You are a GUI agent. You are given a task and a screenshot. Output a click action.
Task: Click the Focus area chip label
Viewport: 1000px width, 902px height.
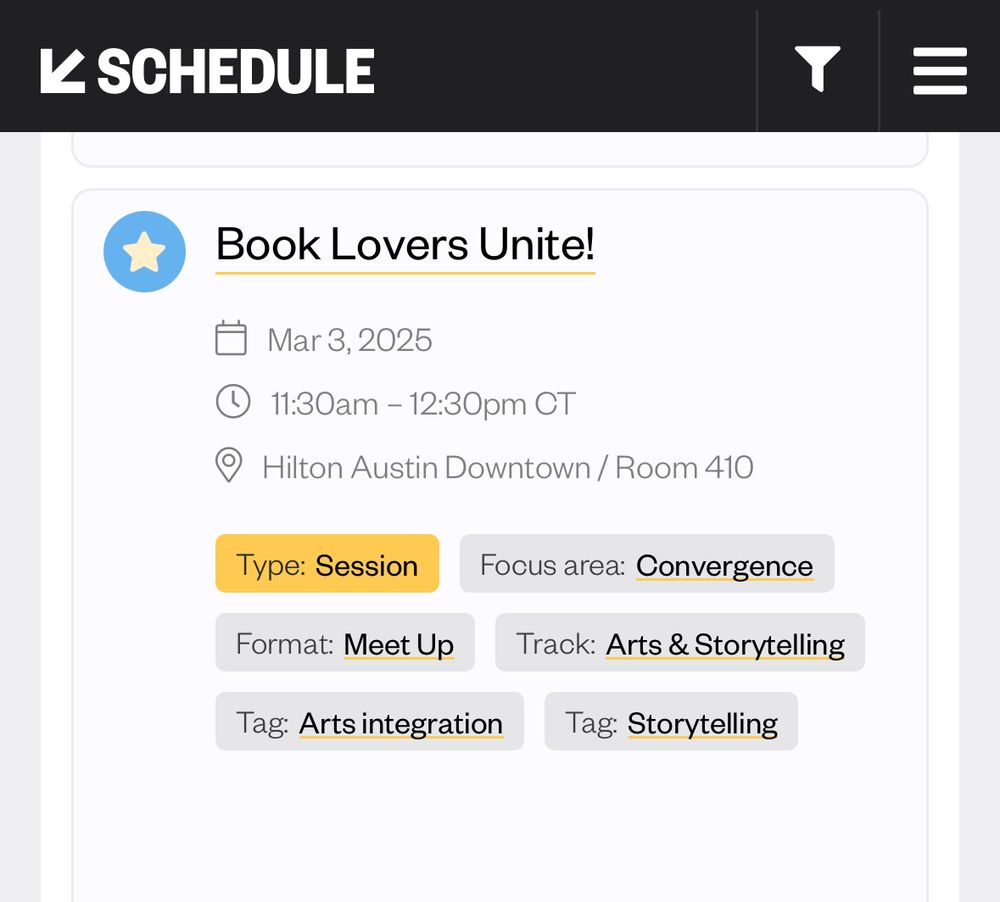tap(552, 565)
